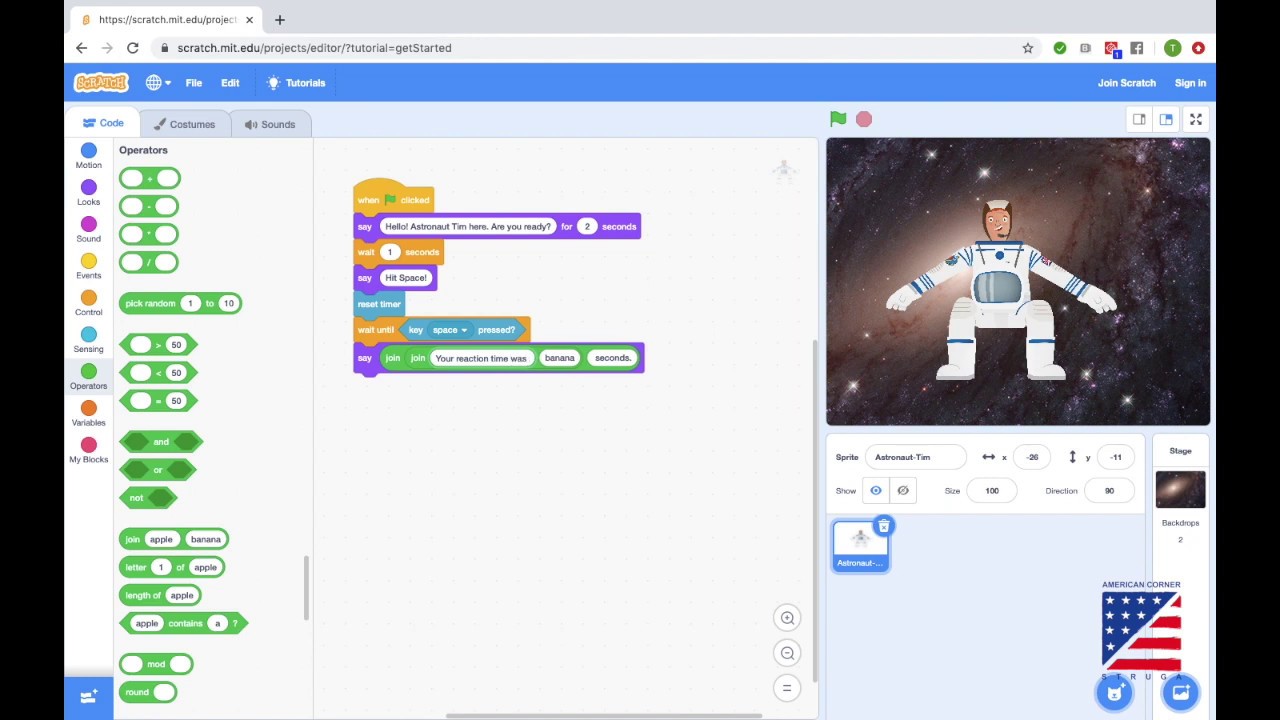
Task: Enter full screen stage mode
Action: coord(1195,119)
